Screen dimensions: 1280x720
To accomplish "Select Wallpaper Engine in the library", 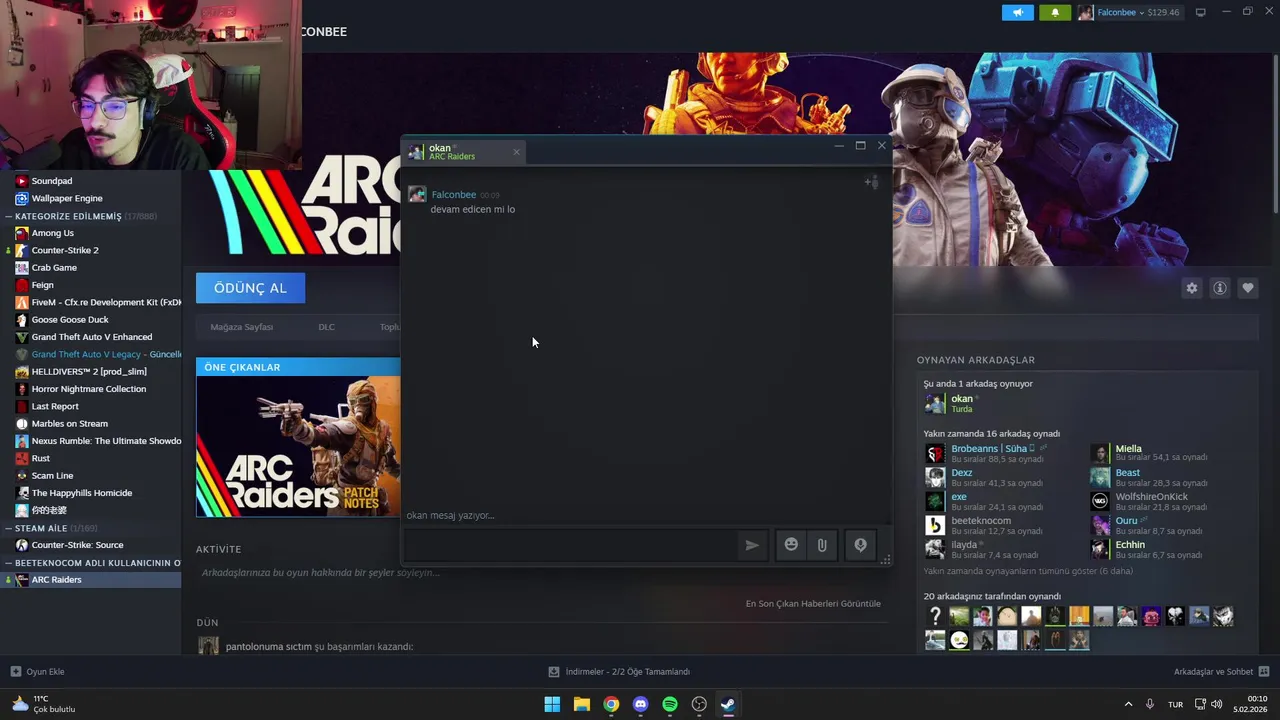I will [x=67, y=198].
